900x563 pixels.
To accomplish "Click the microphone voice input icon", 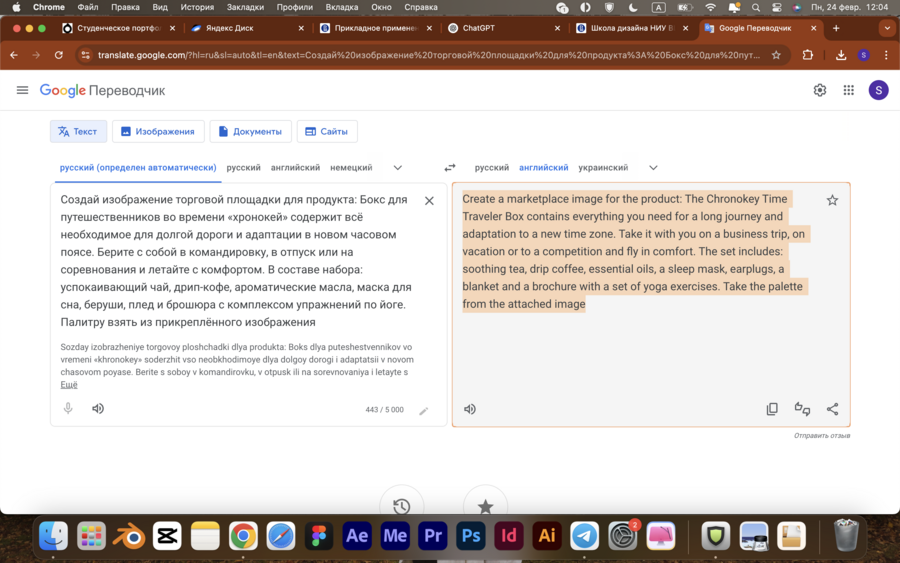I will [68, 408].
